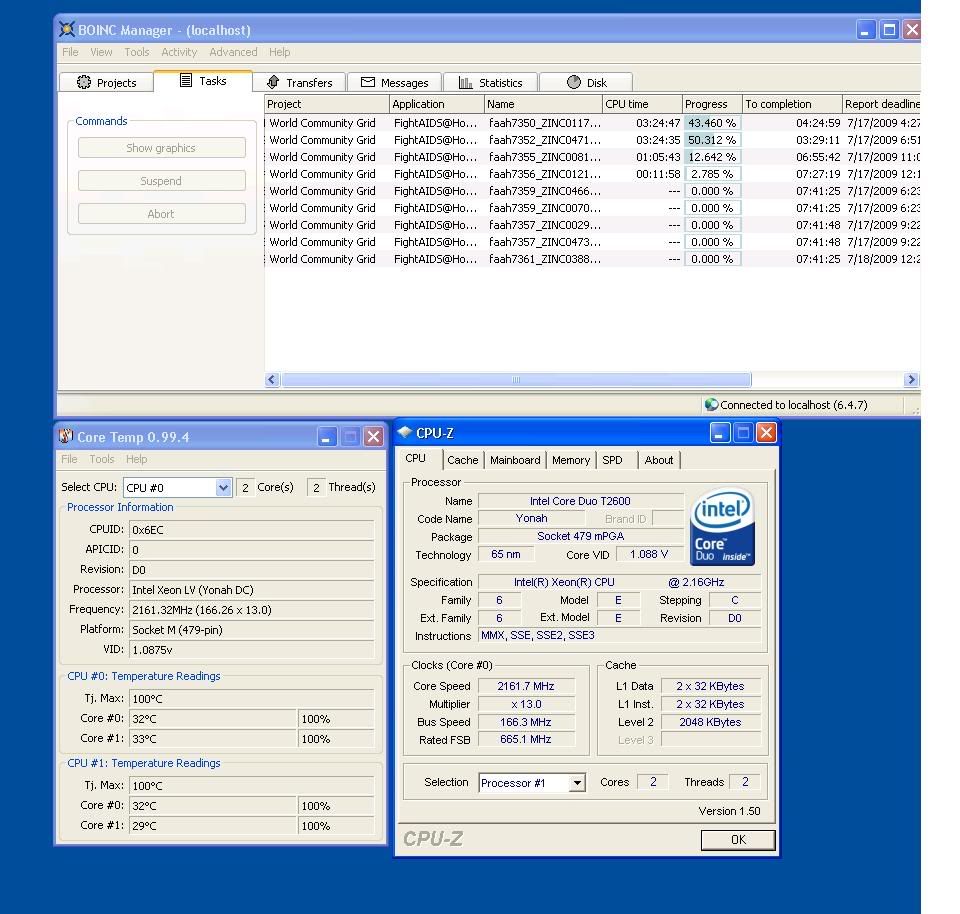Image resolution: width=960 pixels, height=914 pixels.
Task: Click the BOINC Manager title bar icon
Action: (x=67, y=30)
